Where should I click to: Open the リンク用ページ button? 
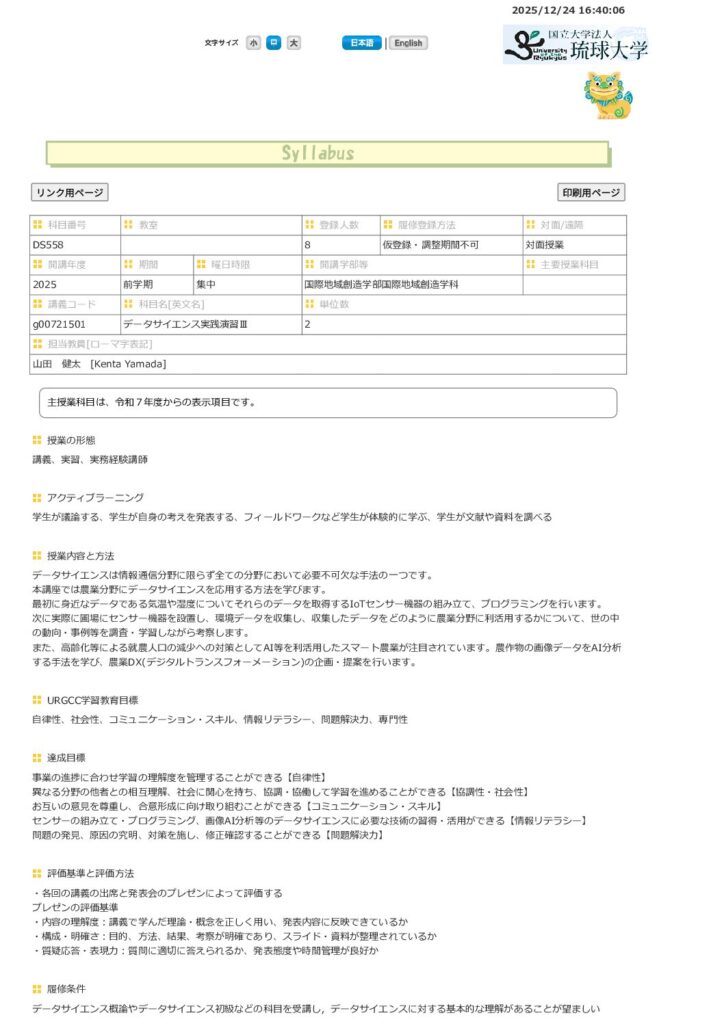(x=69, y=193)
